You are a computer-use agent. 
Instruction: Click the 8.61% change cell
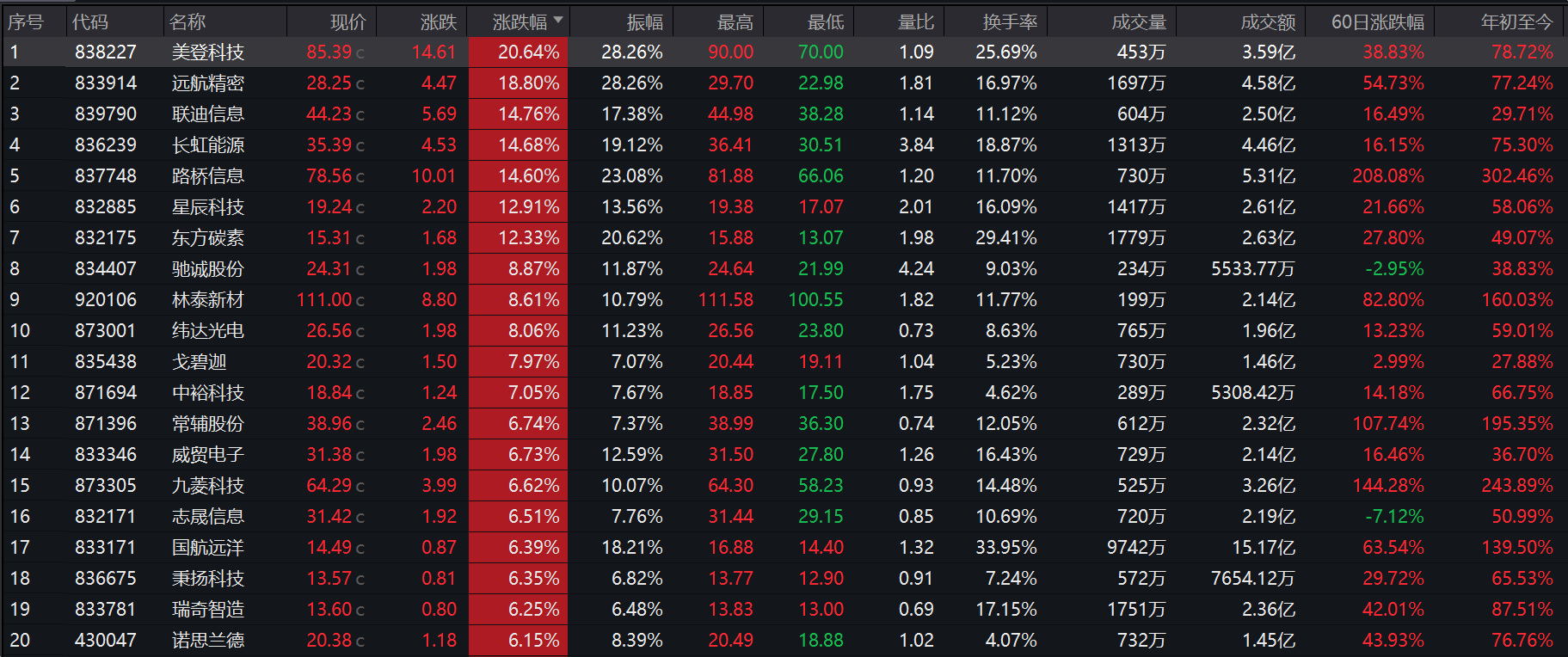pyautogui.click(x=519, y=300)
